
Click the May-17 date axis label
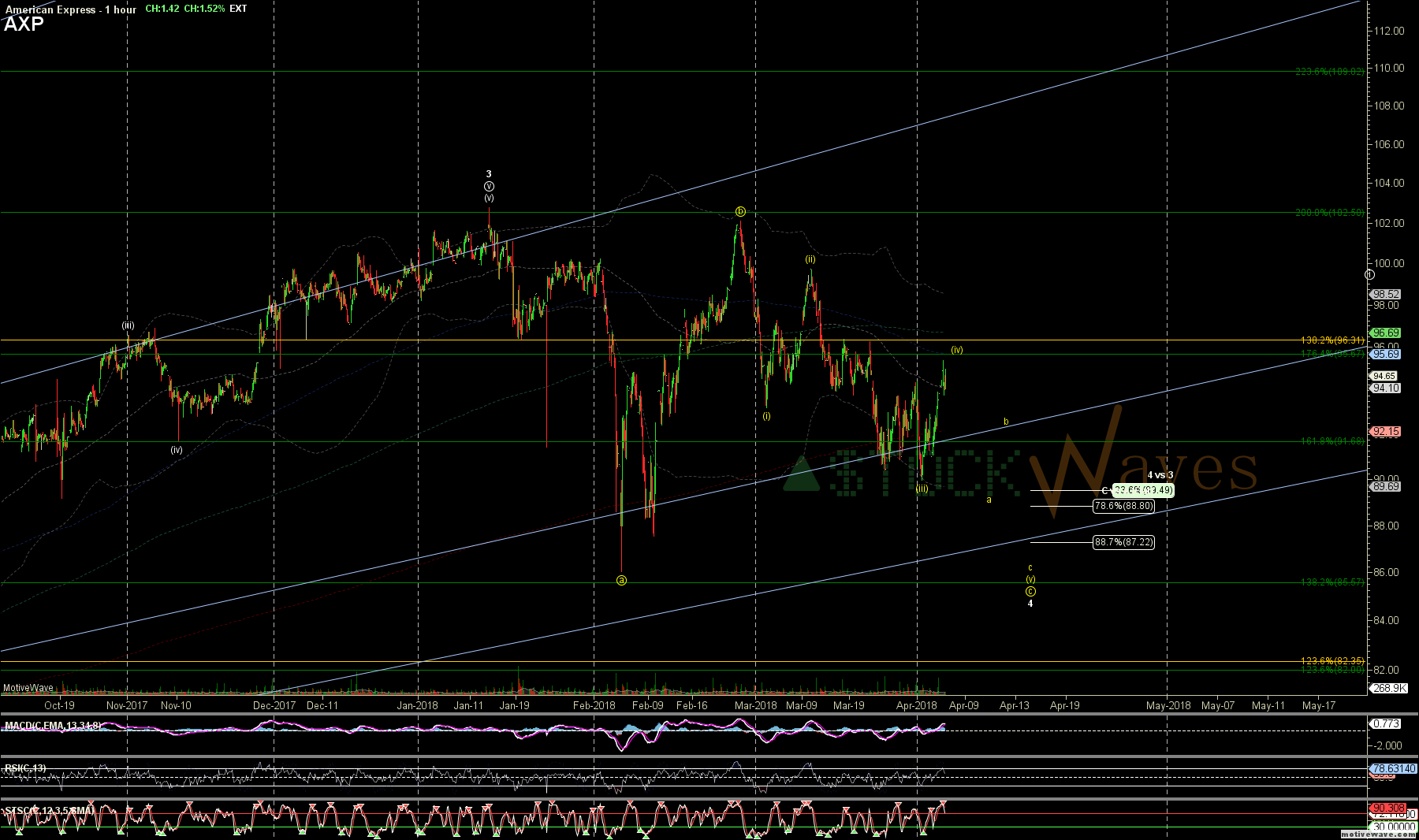click(x=1319, y=705)
